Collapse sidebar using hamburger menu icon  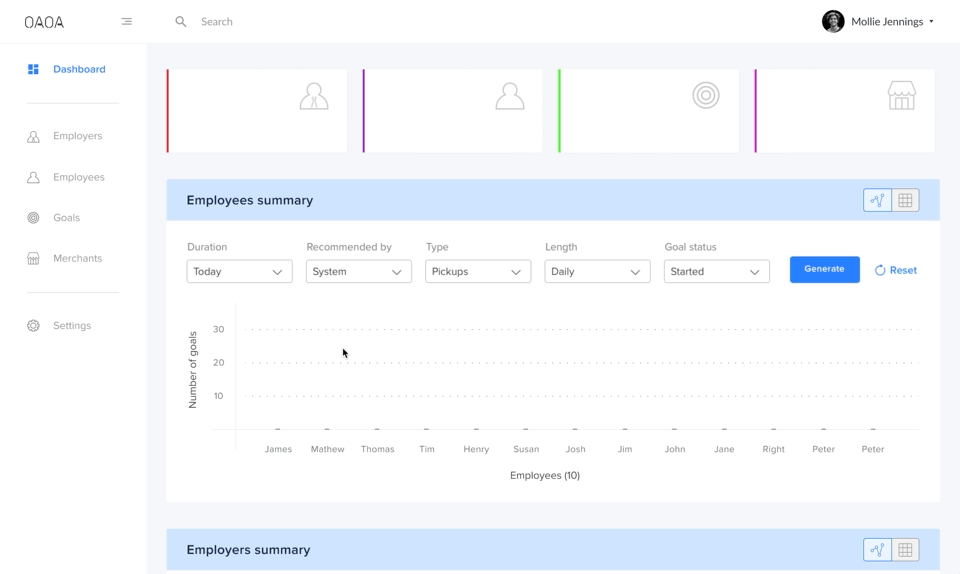[x=126, y=21]
